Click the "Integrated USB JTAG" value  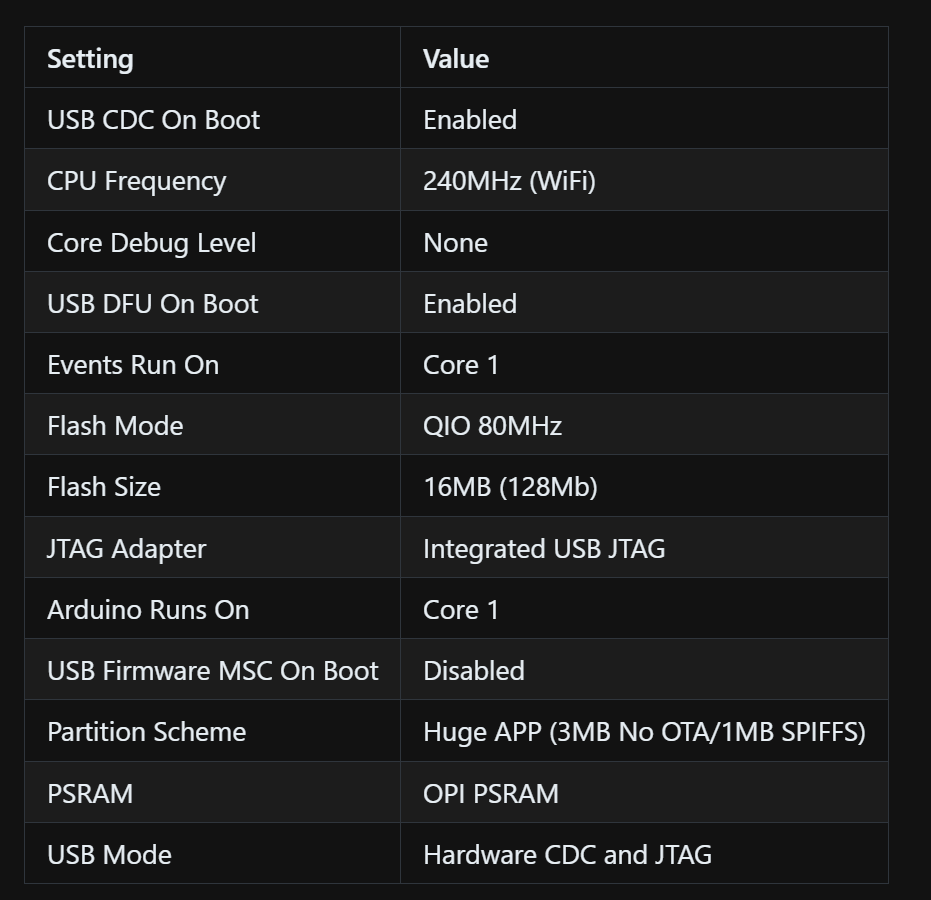(544, 549)
